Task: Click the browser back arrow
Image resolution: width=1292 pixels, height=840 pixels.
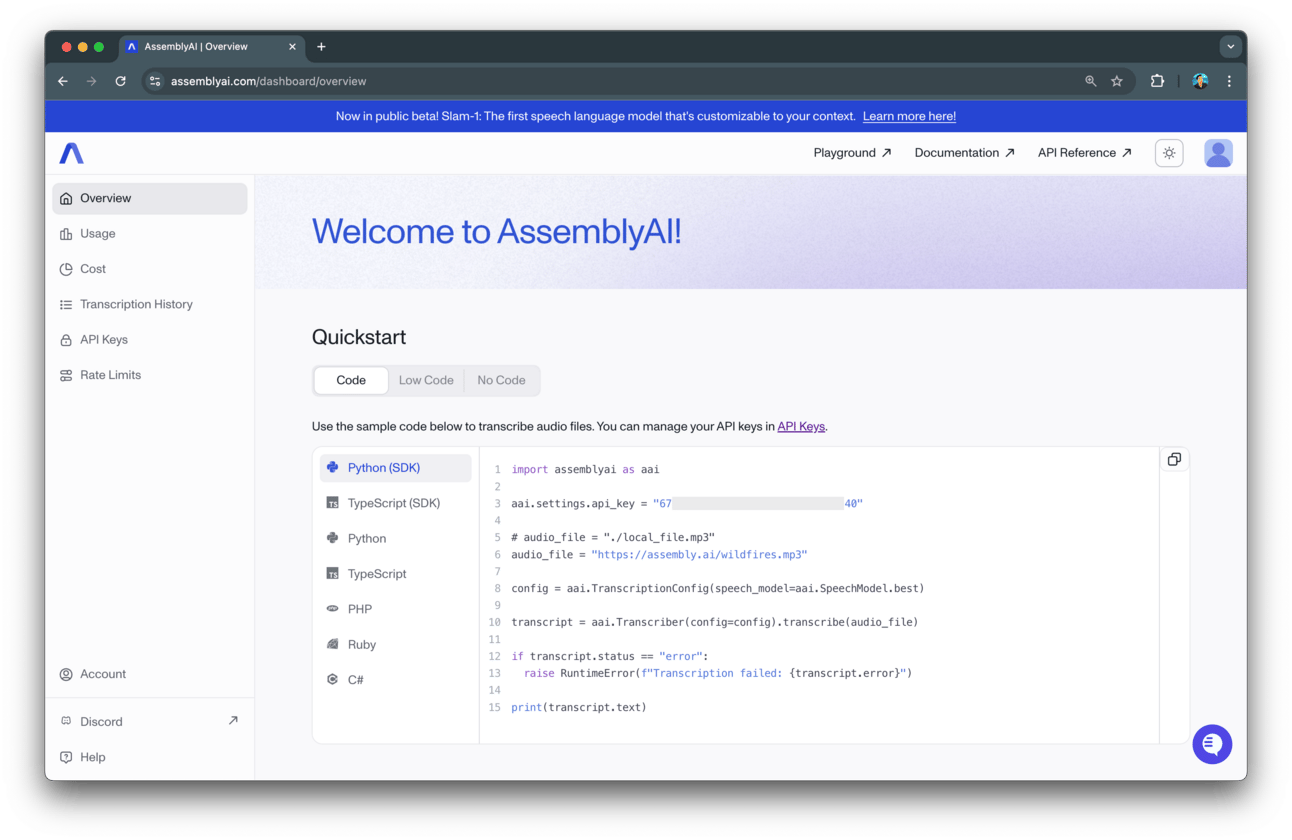Action: 63,81
